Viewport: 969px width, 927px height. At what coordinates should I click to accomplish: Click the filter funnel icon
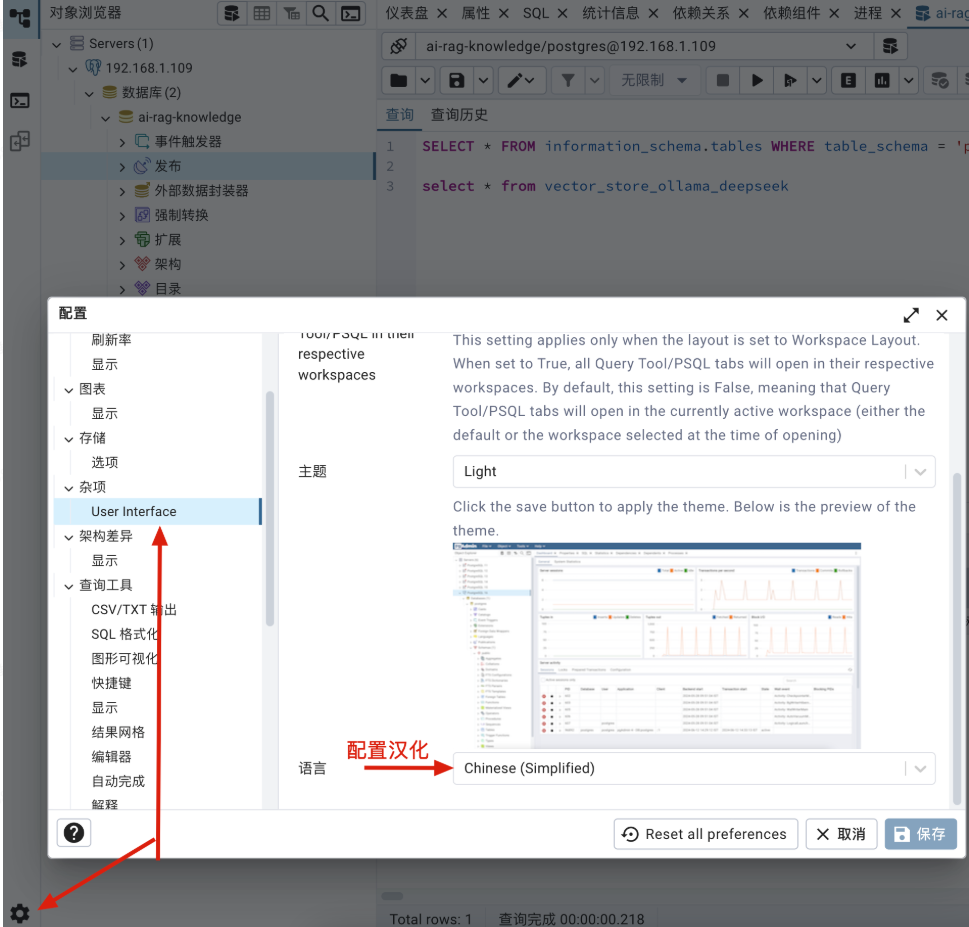[x=567, y=80]
